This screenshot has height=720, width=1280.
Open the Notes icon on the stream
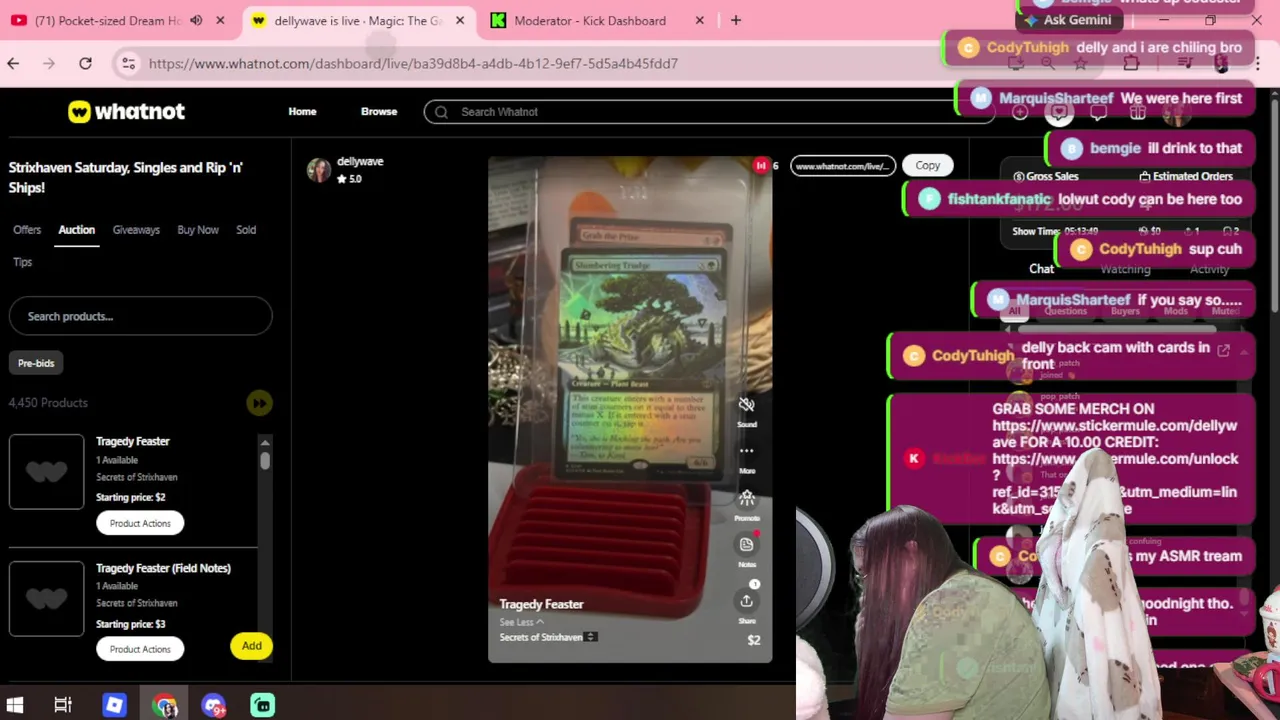[x=746, y=544]
